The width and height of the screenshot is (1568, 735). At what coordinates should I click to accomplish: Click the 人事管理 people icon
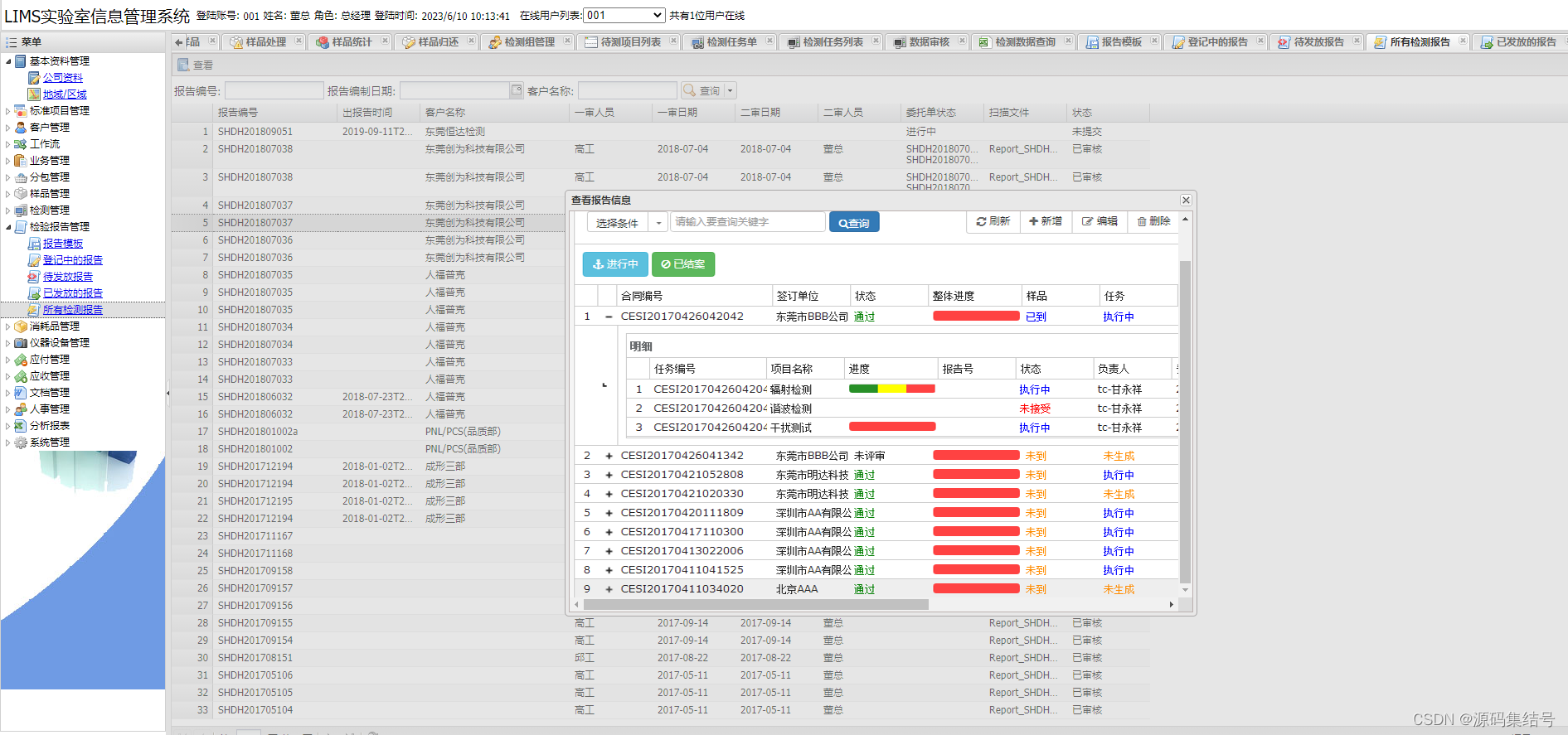21,409
